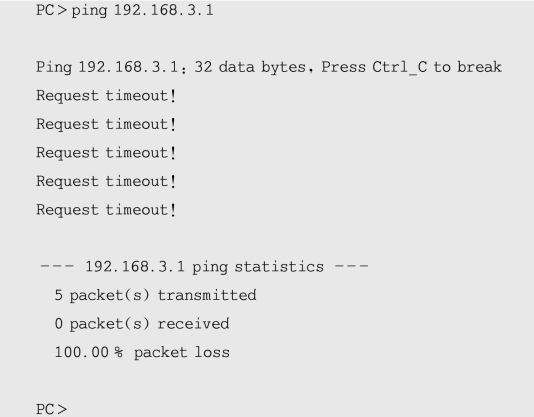Click the IP address in statistics heading
This screenshot has height=417, width=534.
coord(135,266)
